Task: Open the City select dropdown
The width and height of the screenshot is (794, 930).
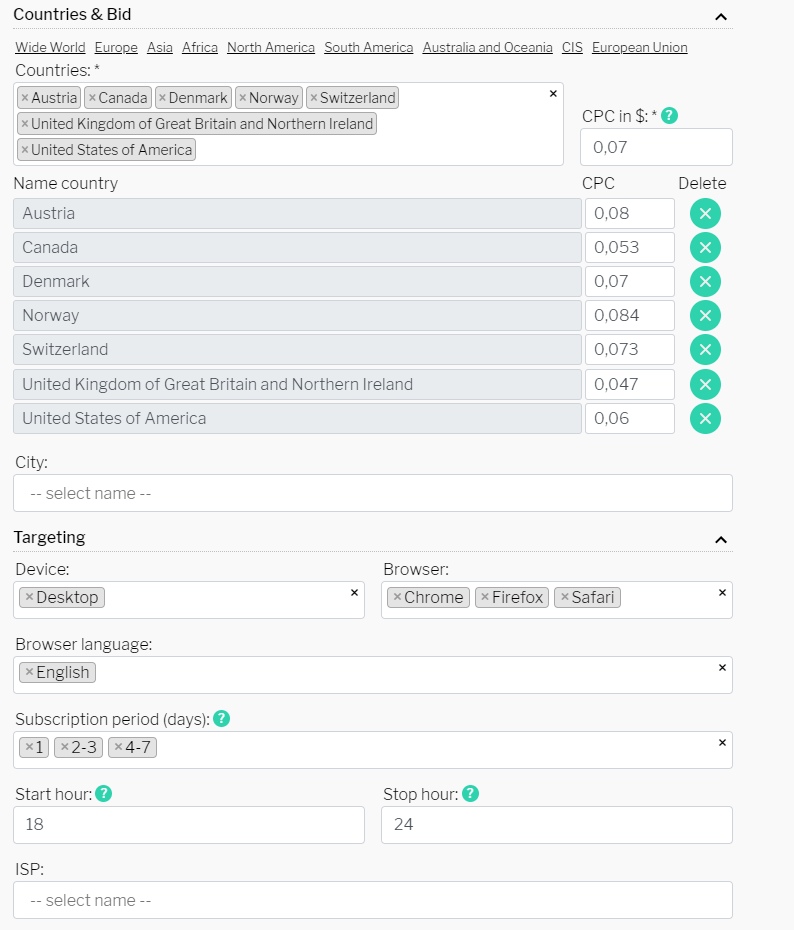Action: [373, 493]
